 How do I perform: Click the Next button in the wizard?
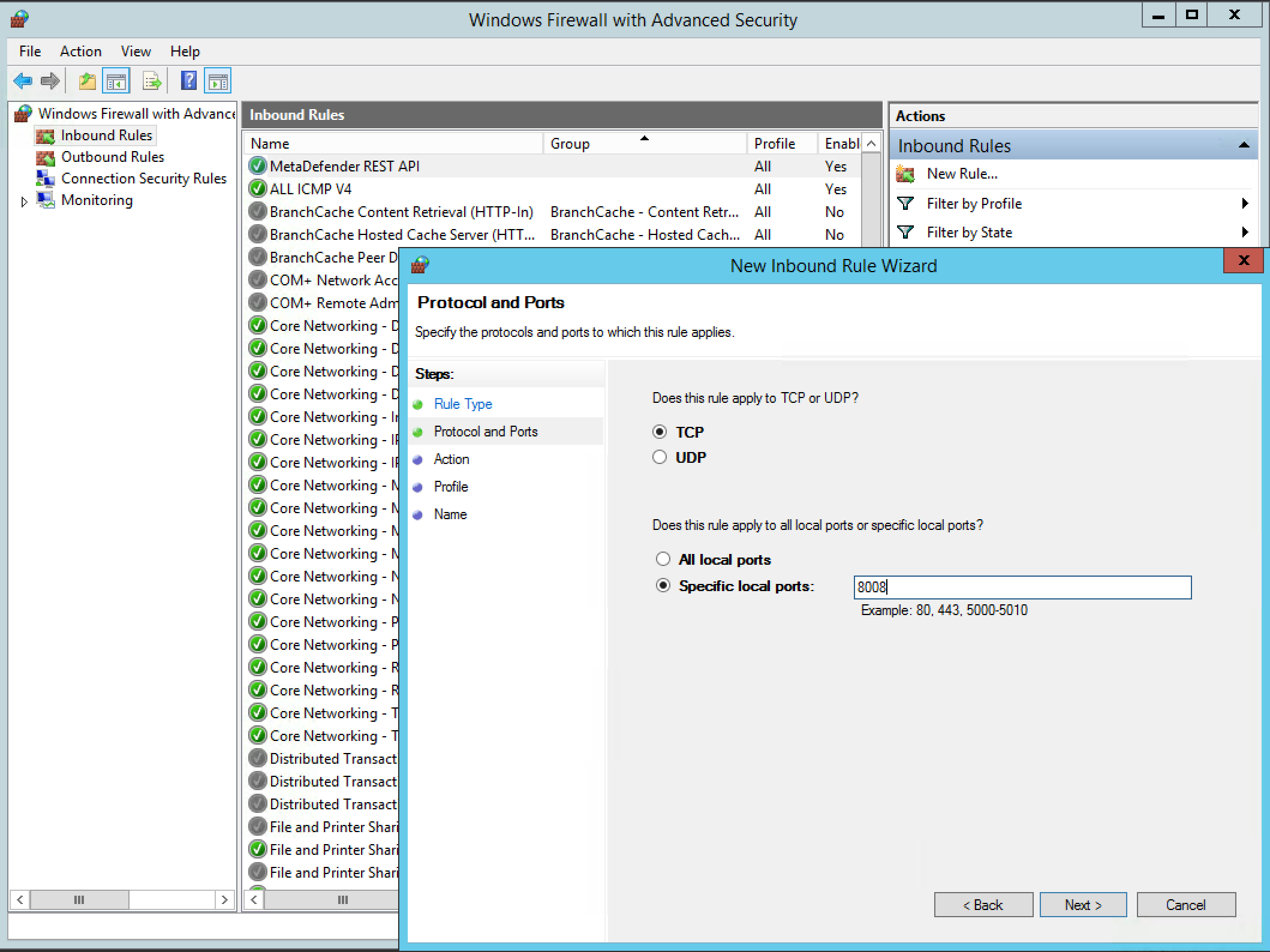1083,905
